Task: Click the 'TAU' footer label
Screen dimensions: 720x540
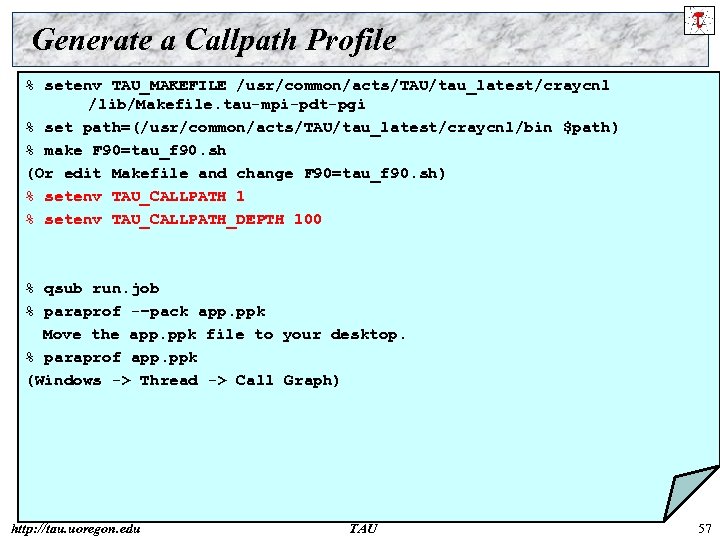Action: [x=363, y=529]
